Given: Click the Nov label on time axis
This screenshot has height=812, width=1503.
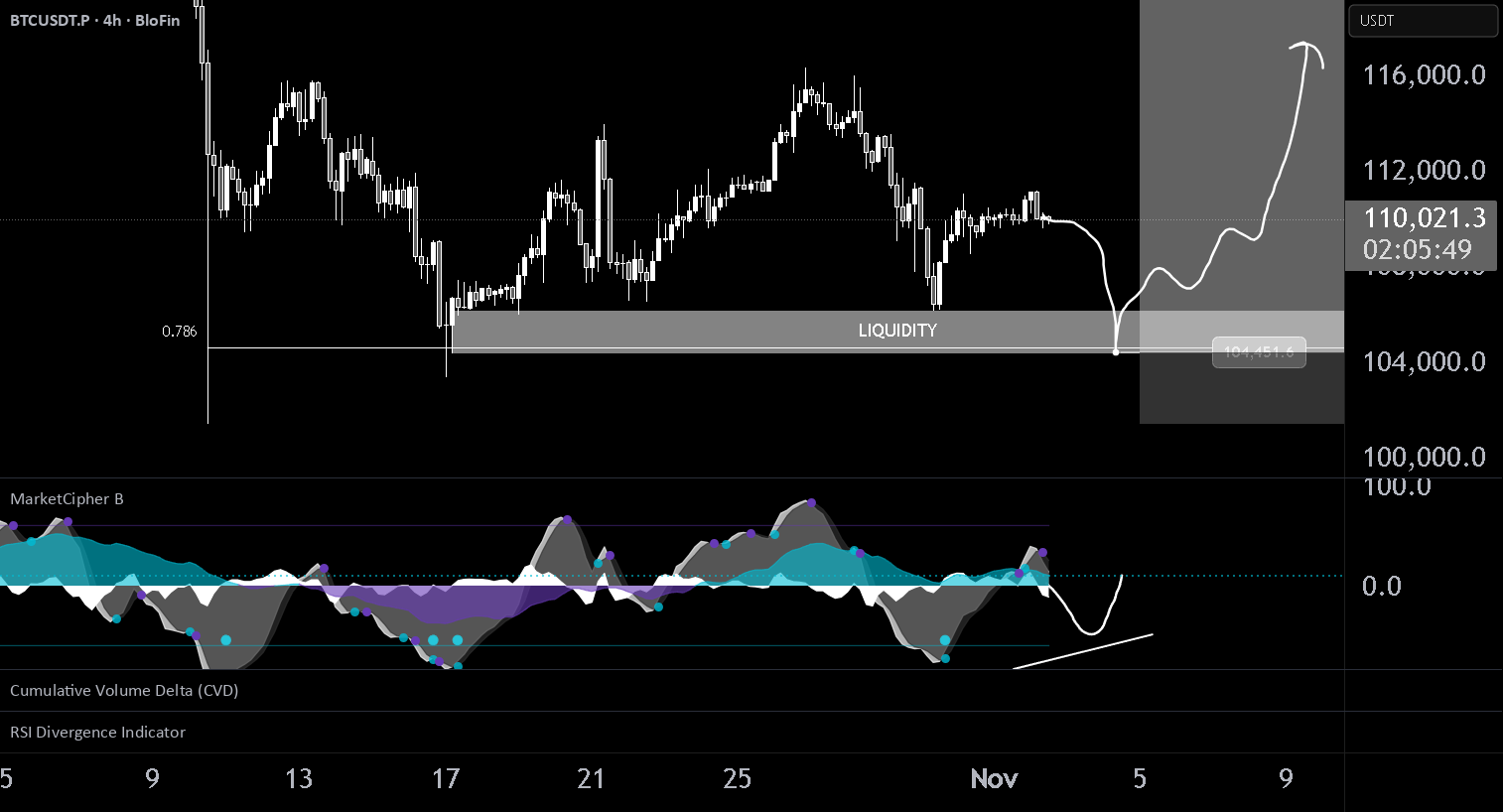Looking at the screenshot, I should tap(994, 779).
